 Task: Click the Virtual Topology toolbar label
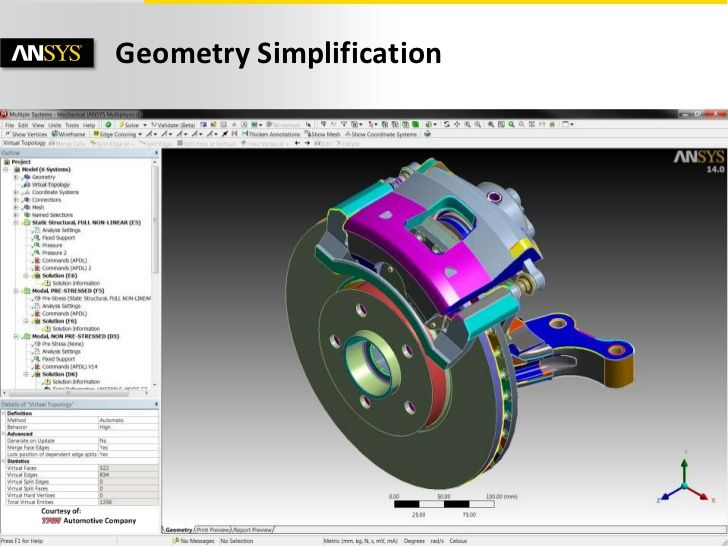25,143
